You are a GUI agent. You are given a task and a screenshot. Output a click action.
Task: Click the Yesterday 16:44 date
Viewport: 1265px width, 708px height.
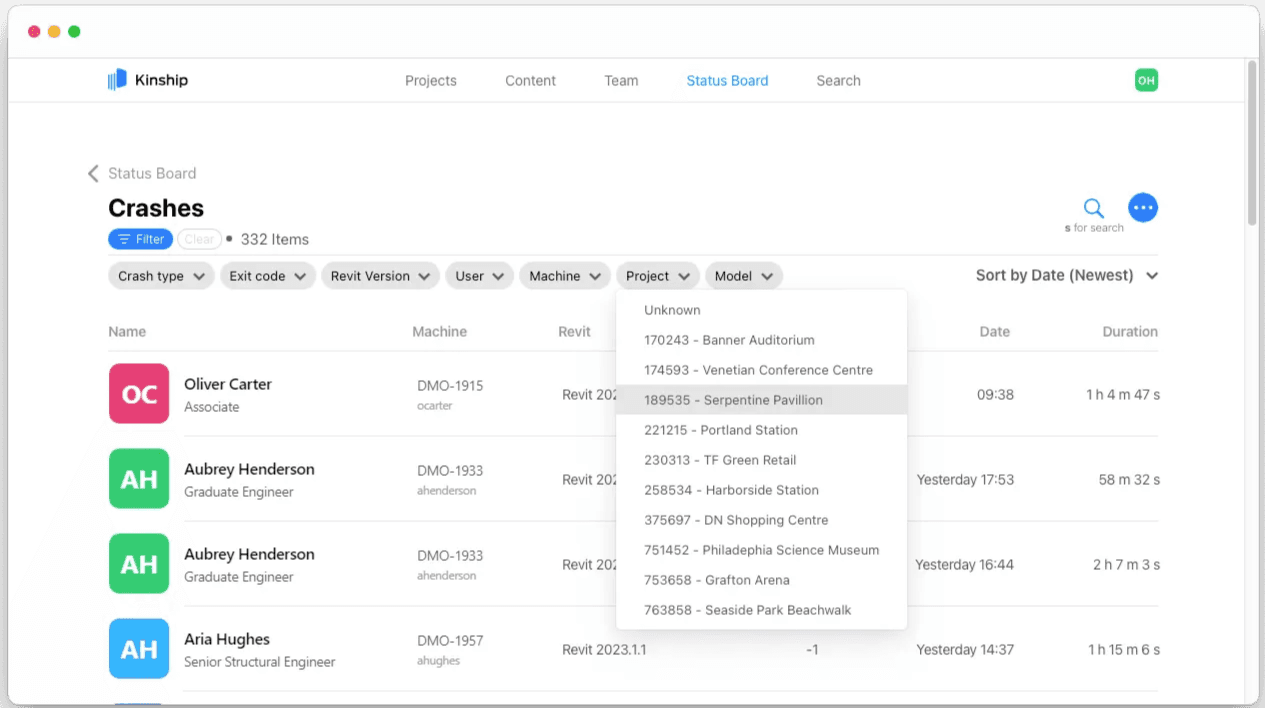964,565
